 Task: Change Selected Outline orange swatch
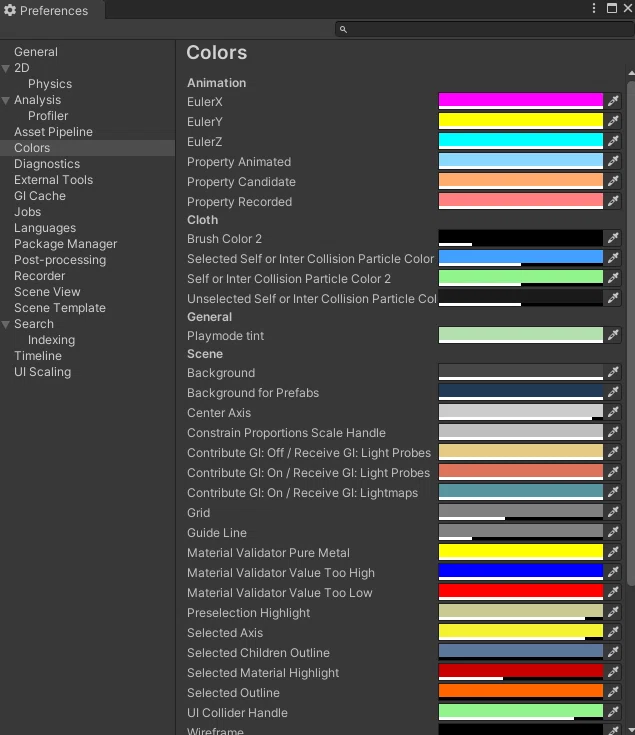pos(521,692)
